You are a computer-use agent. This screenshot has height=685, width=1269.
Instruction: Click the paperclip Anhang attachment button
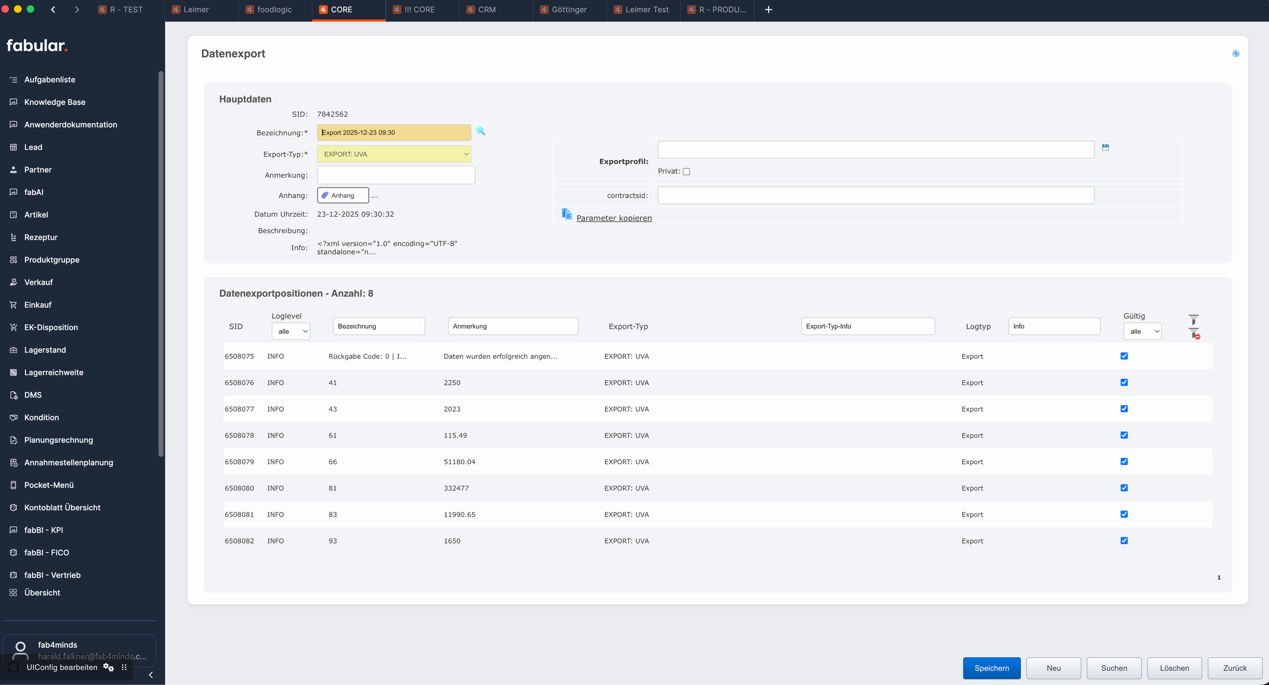point(343,196)
